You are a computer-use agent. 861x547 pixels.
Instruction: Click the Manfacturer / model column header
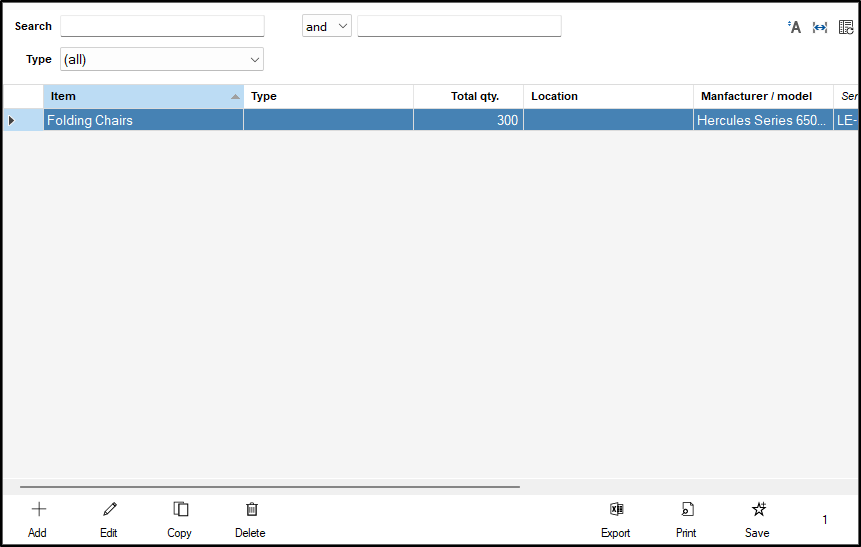(762, 97)
